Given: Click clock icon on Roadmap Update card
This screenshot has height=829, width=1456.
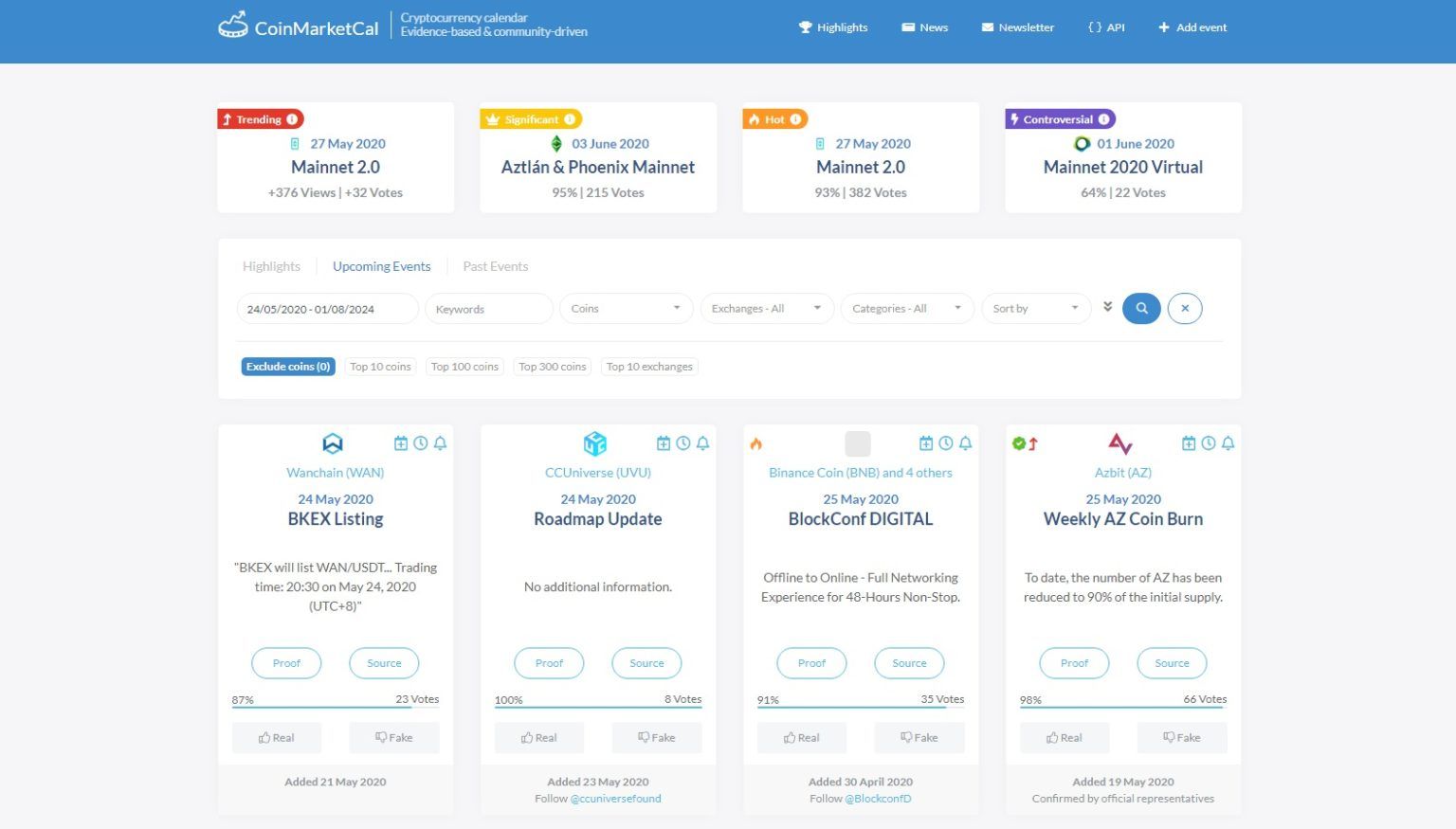Looking at the screenshot, I should click(x=682, y=442).
